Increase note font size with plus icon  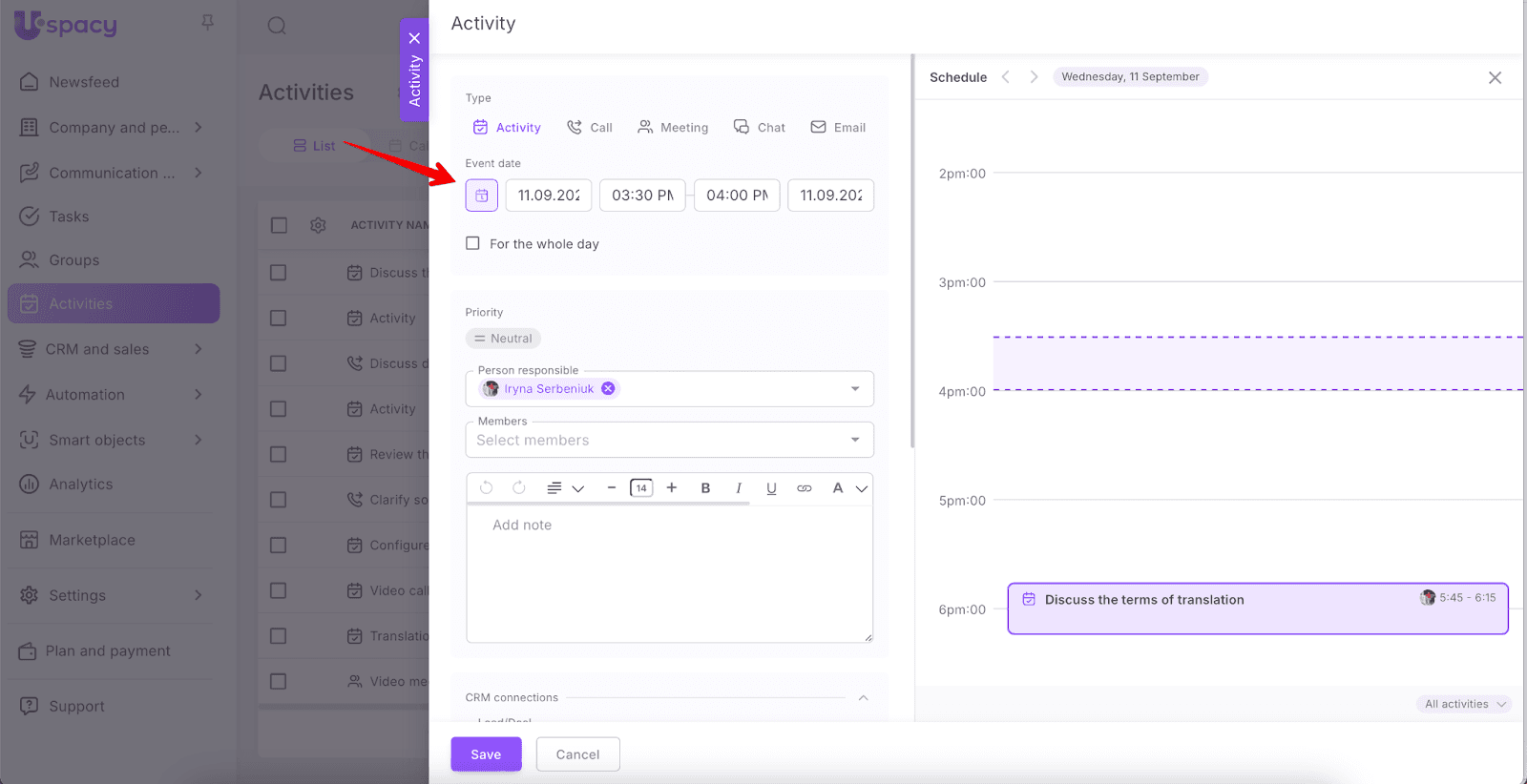672,488
